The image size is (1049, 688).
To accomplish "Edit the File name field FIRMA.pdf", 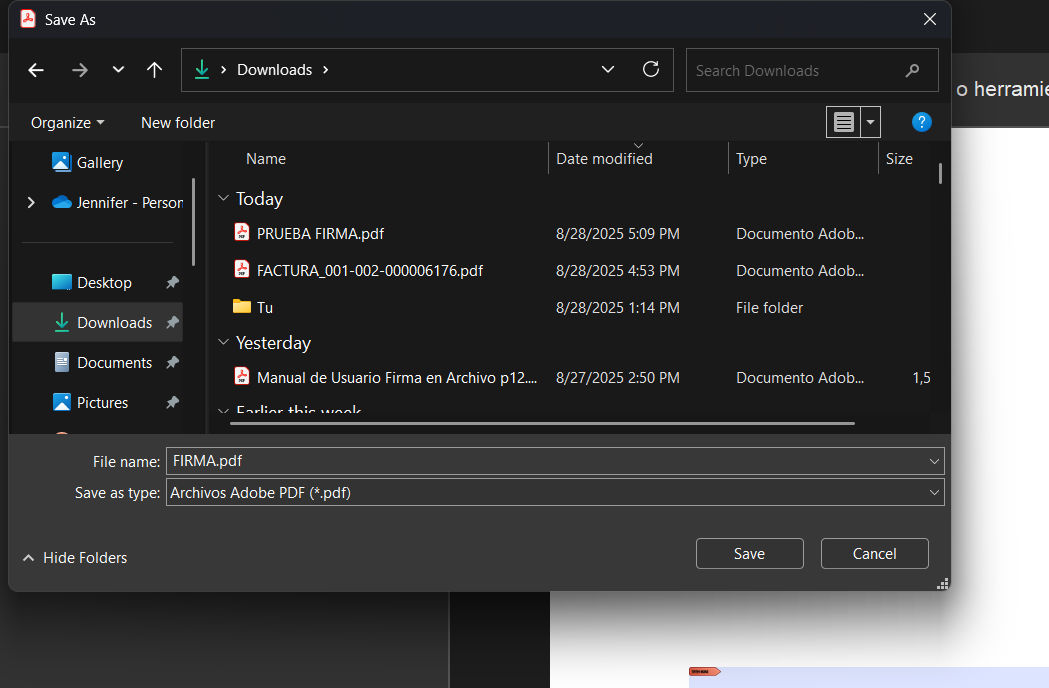I will tap(547, 461).
